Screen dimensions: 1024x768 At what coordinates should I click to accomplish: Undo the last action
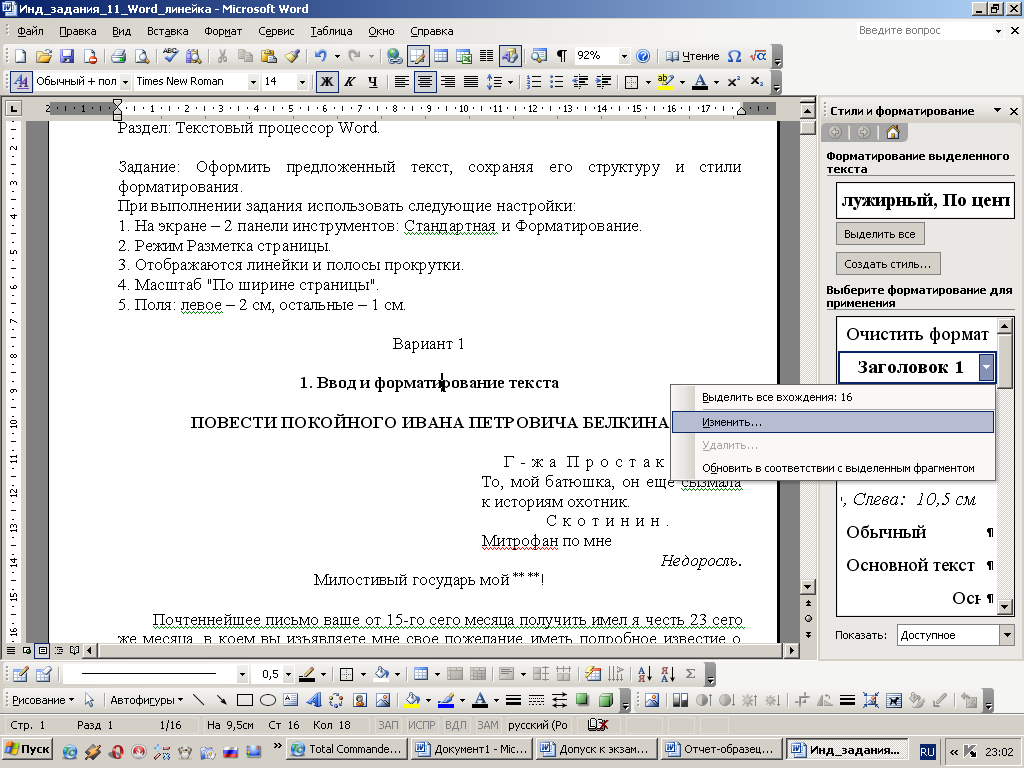pos(320,56)
